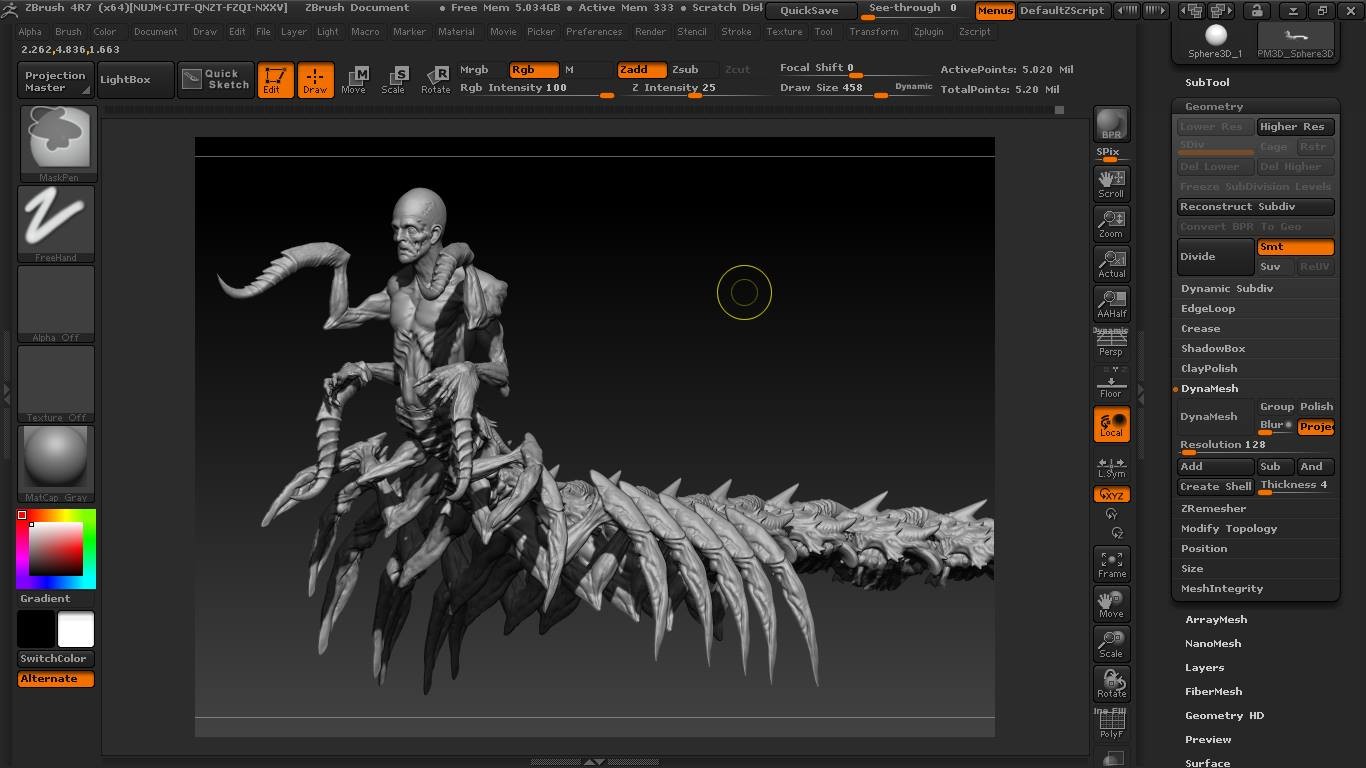Open the Alpha Off selector
The height and width of the screenshot is (768, 1366).
(x=57, y=303)
